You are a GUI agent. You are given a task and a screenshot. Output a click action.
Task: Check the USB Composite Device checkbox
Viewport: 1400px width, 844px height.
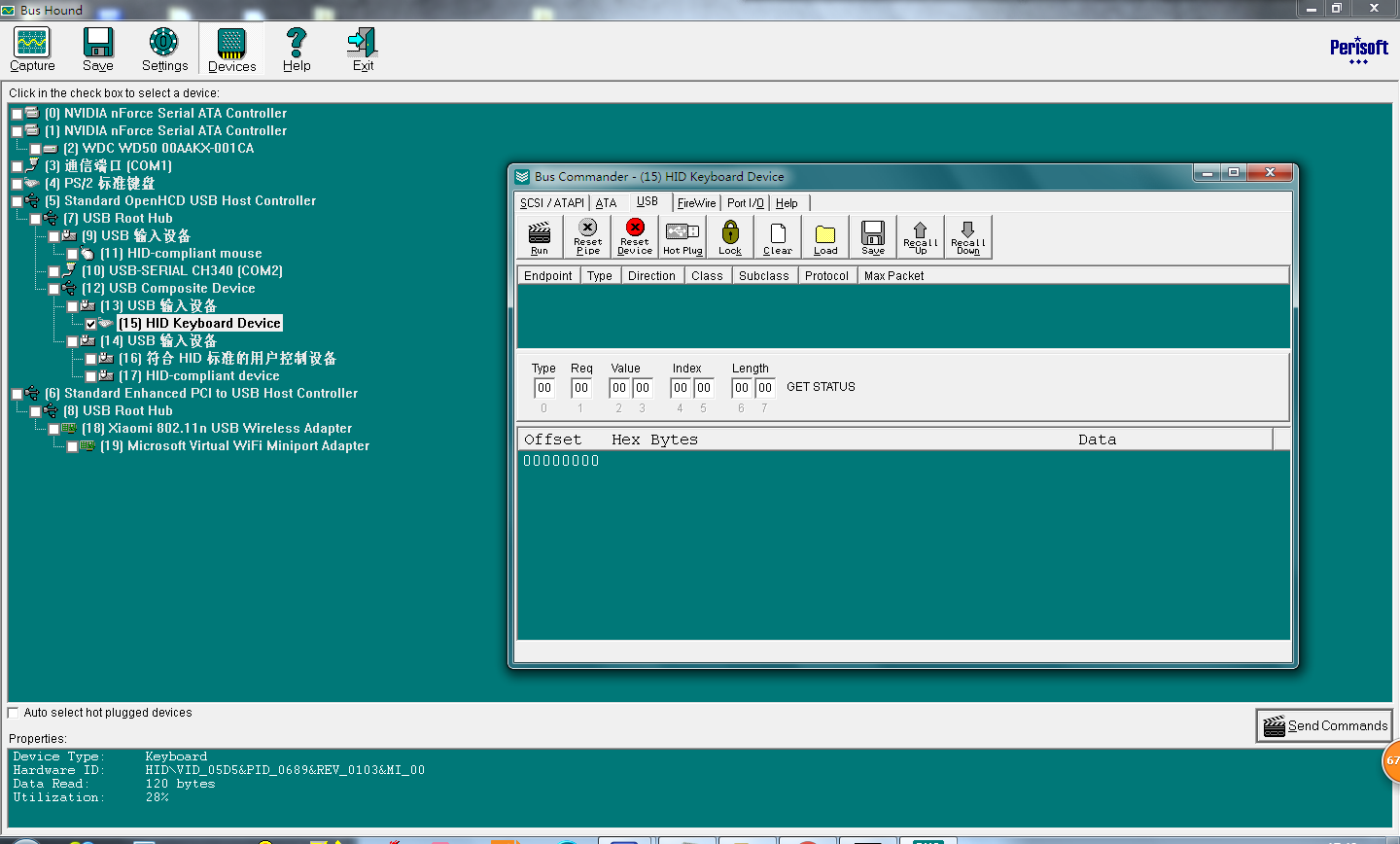click(53, 289)
